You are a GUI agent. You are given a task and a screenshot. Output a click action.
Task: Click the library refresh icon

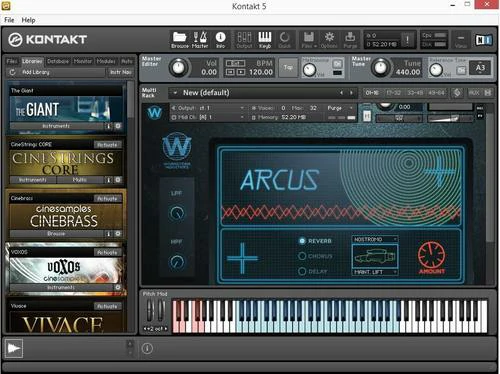tap(12, 72)
